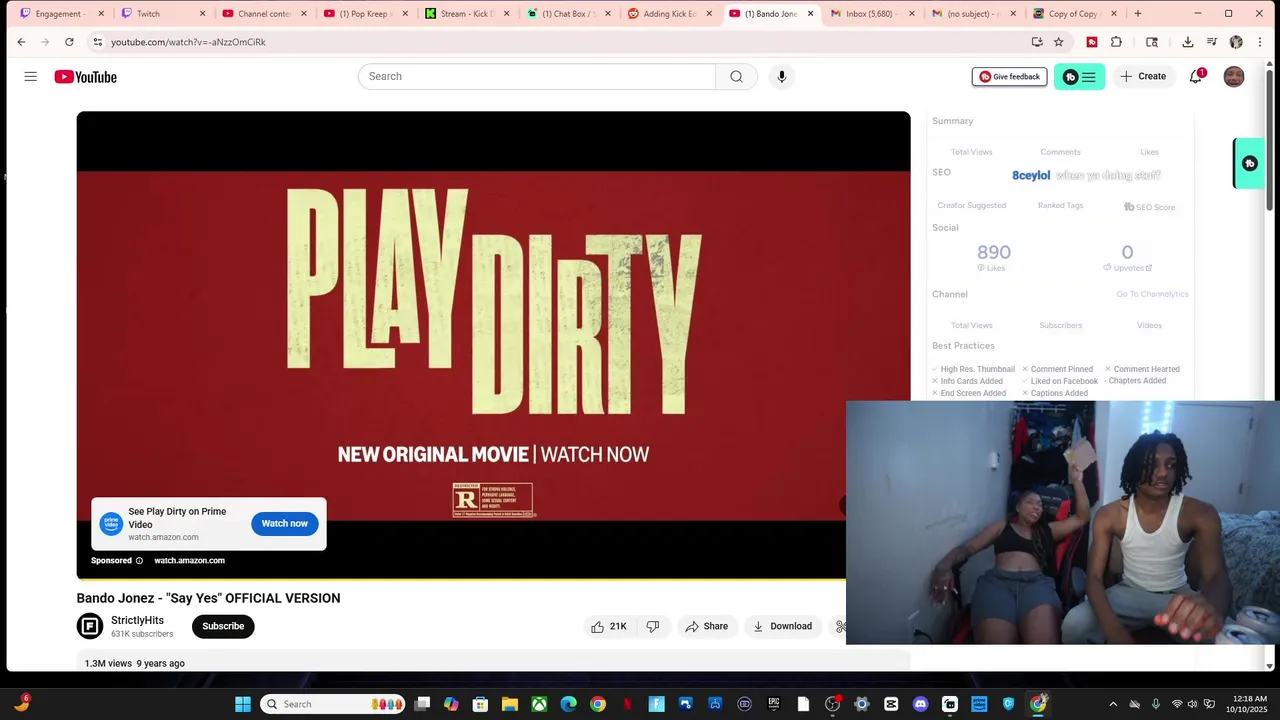Open the TubeBuddy side tab icon

click(x=1249, y=163)
